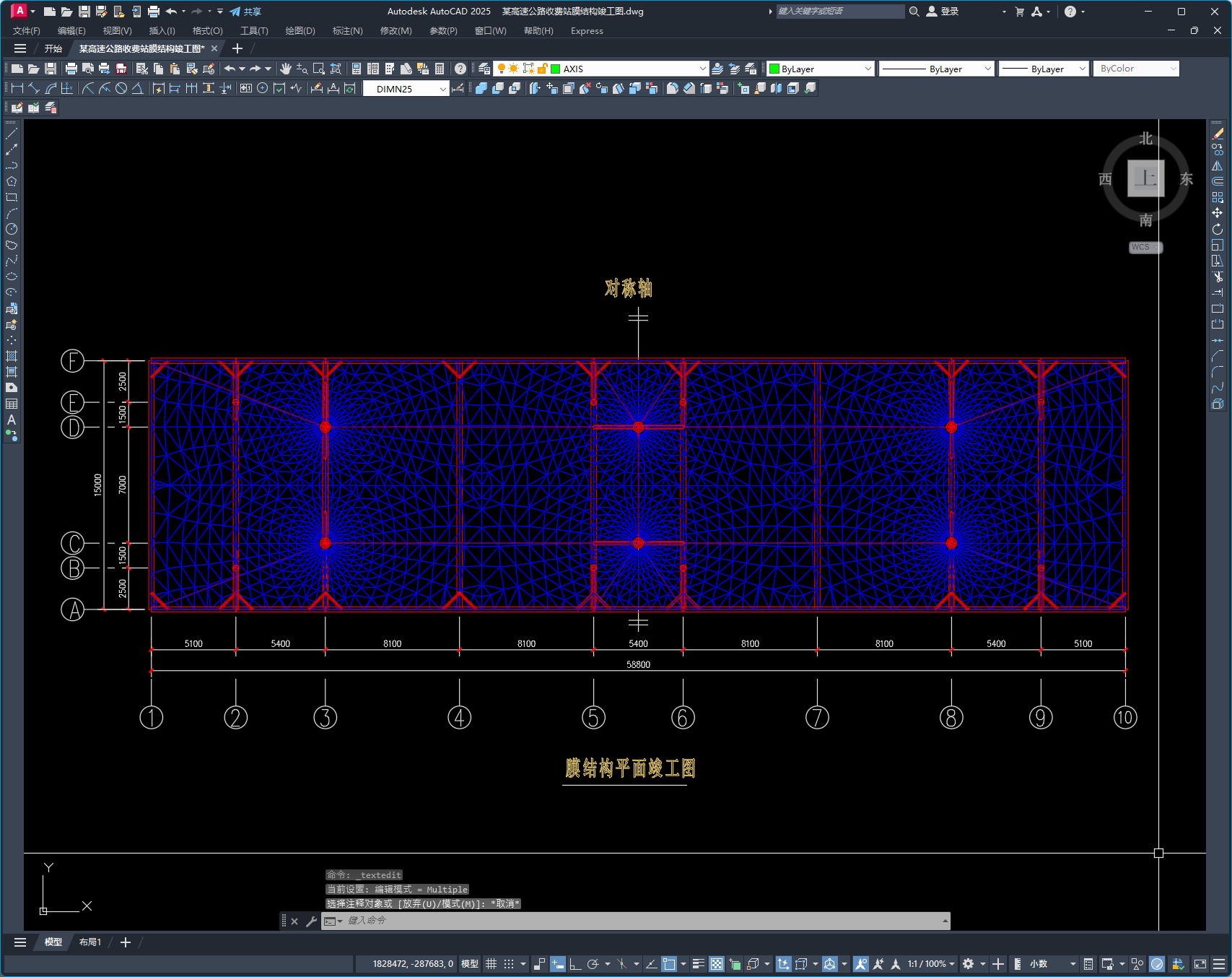Click the DWF export icon
Image resolution: width=1232 pixels, height=977 pixels.
[121, 69]
